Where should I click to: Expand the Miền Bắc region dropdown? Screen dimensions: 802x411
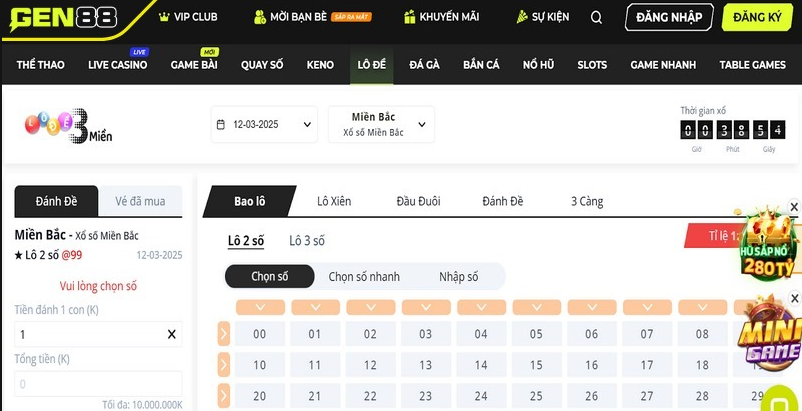point(381,124)
